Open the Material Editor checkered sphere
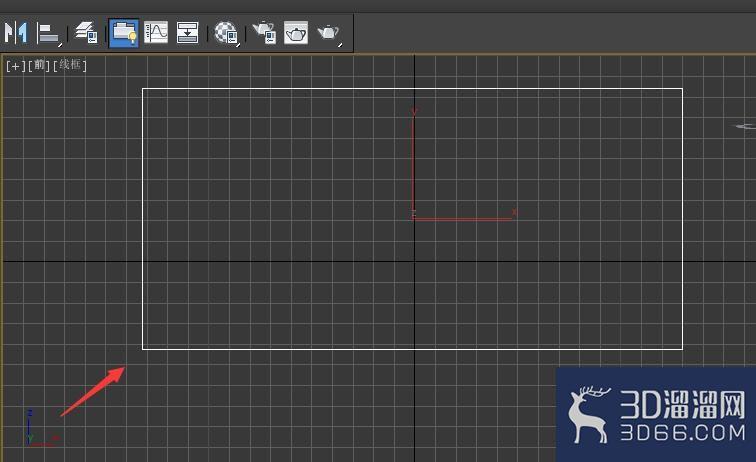This screenshot has height=462, width=756. [226, 33]
